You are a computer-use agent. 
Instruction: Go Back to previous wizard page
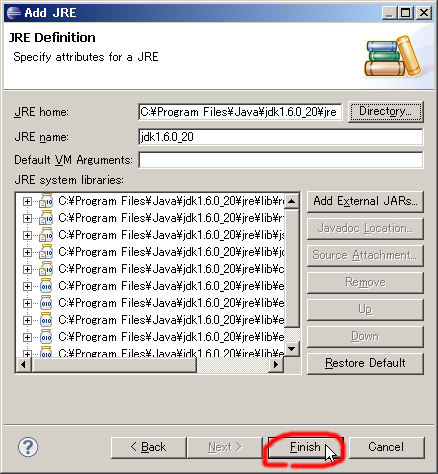click(x=149, y=447)
